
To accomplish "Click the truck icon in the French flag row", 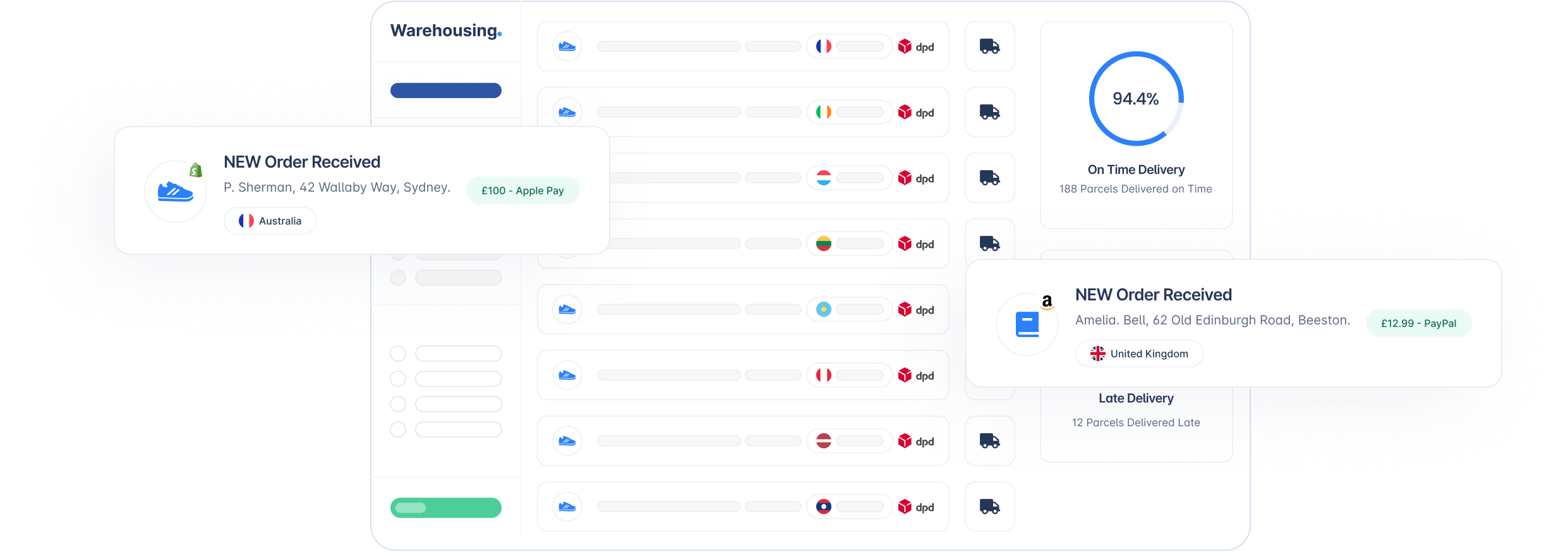I will pyautogui.click(x=989, y=46).
